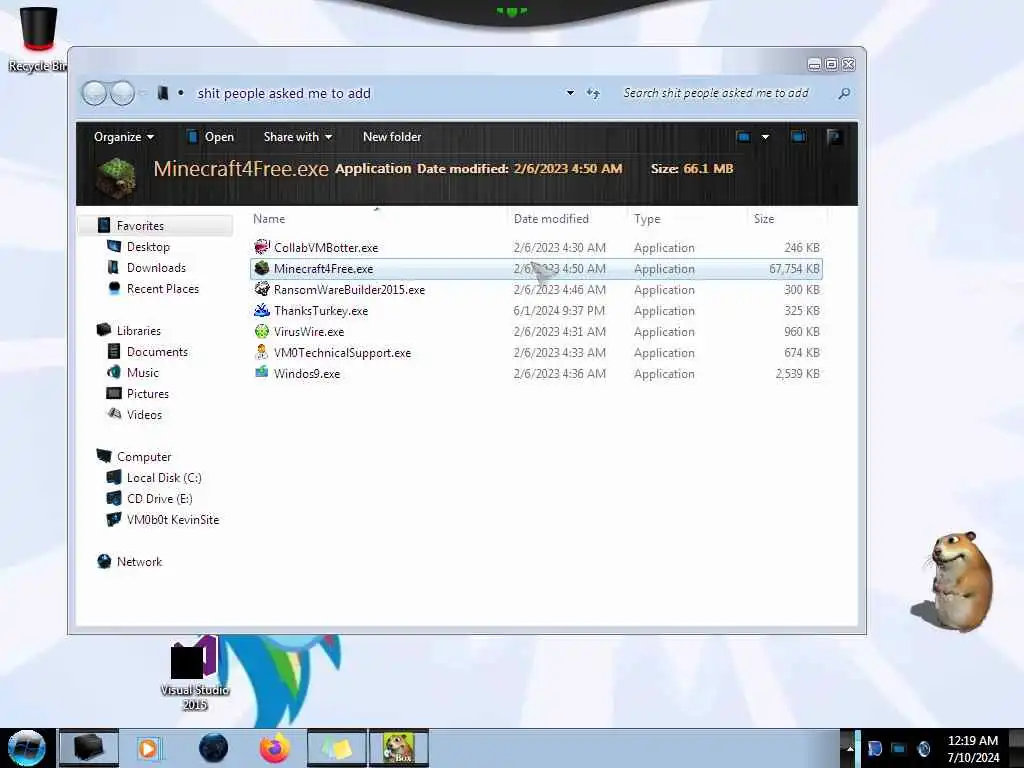The width and height of the screenshot is (1024, 768).
Task: Open Visual Studio 2015 desktop shortcut
Action: pos(195,675)
